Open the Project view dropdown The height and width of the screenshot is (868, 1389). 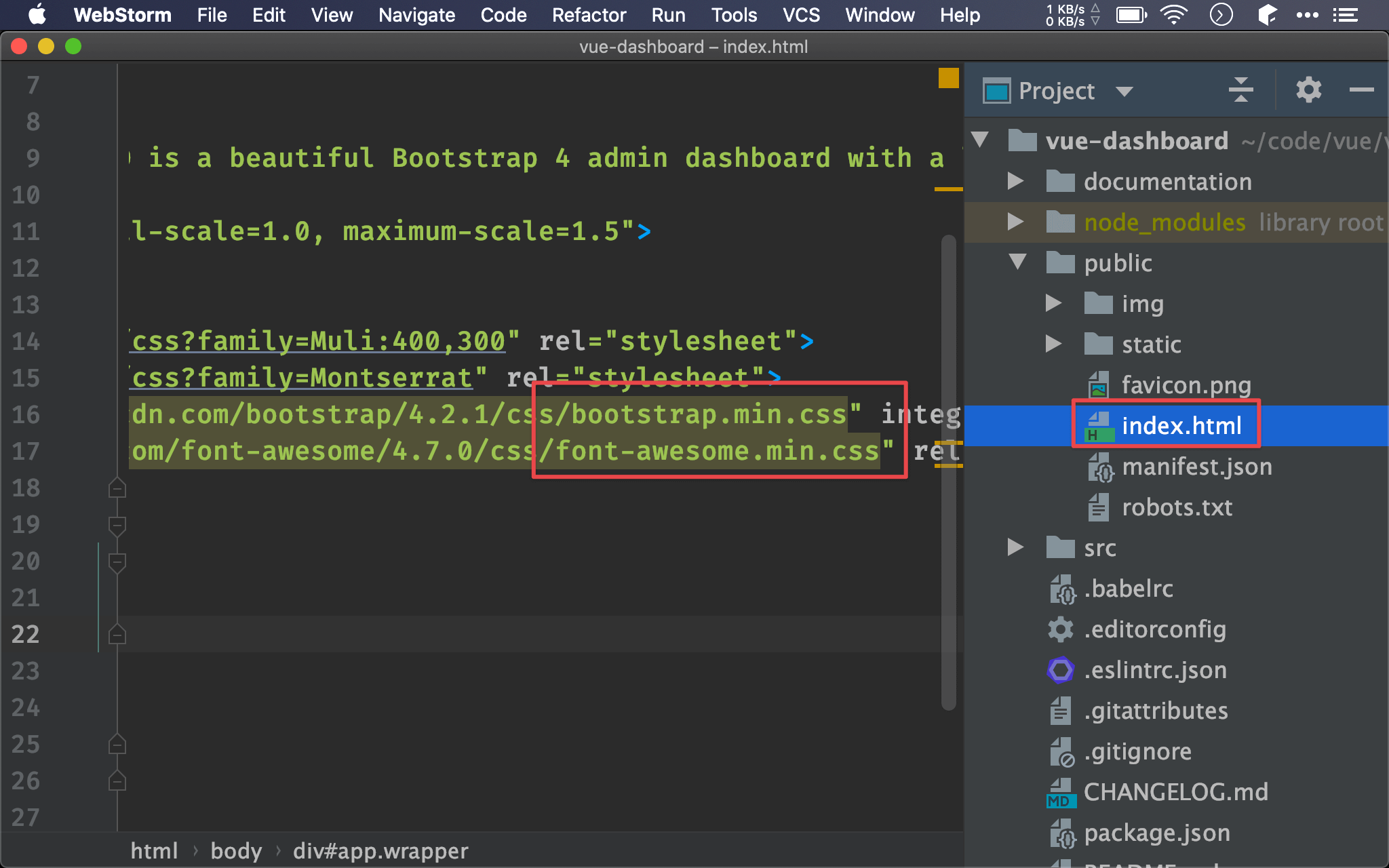point(1124,92)
